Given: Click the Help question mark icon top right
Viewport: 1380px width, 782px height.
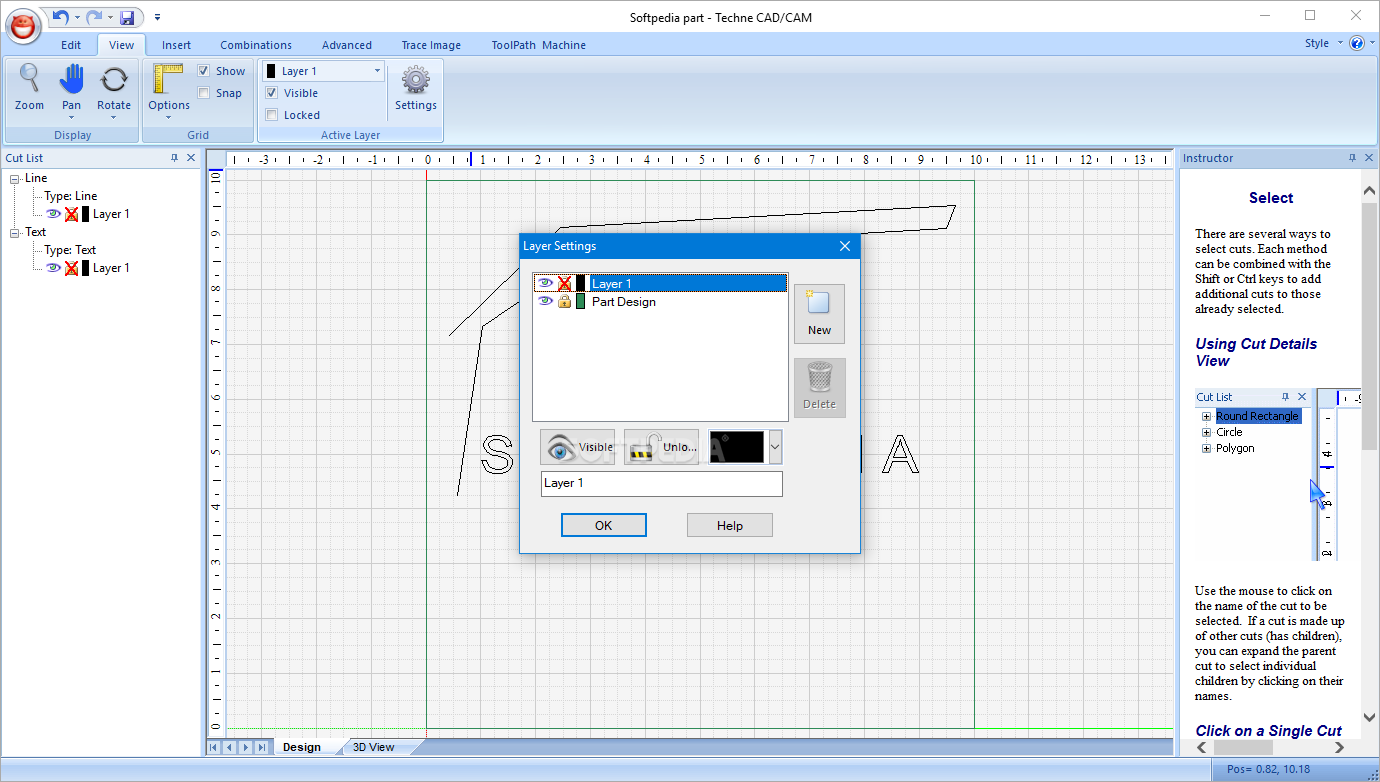Looking at the screenshot, I should coord(1357,43).
